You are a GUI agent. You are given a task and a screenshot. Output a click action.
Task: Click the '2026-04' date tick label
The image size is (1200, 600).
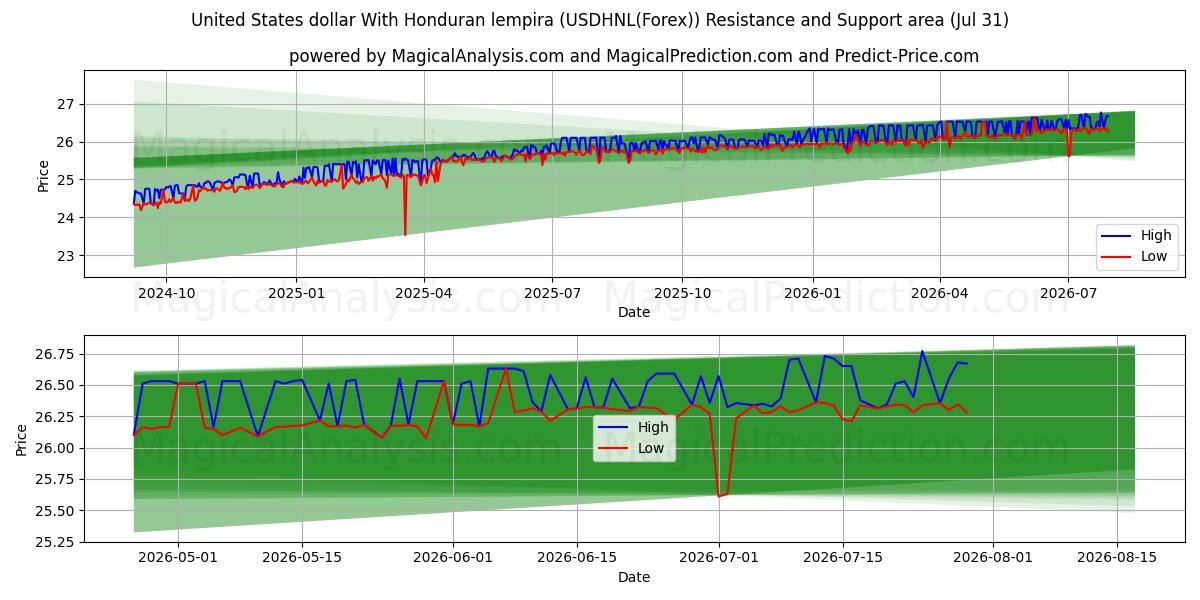click(x=940, y=294)
